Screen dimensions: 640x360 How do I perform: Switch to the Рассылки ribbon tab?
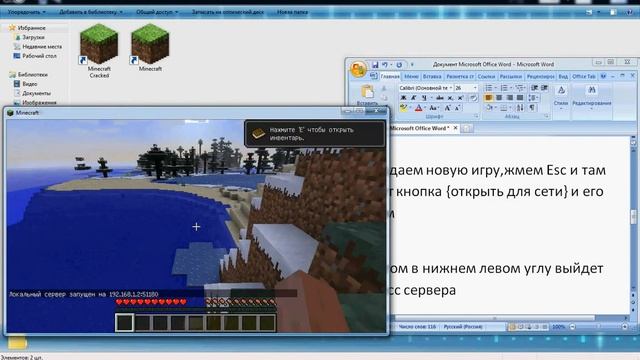[511, 76]
